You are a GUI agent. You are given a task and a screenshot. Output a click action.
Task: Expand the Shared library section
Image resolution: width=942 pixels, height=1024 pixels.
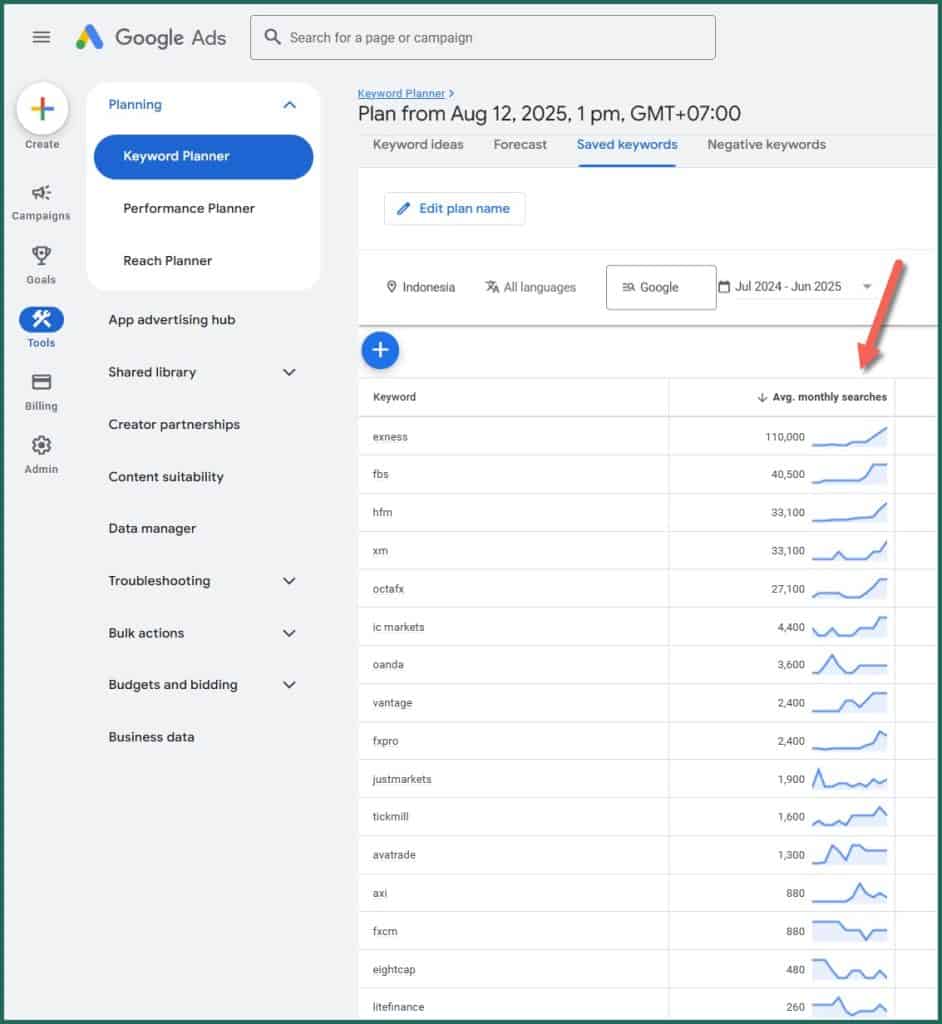click(x=289, y=372)
